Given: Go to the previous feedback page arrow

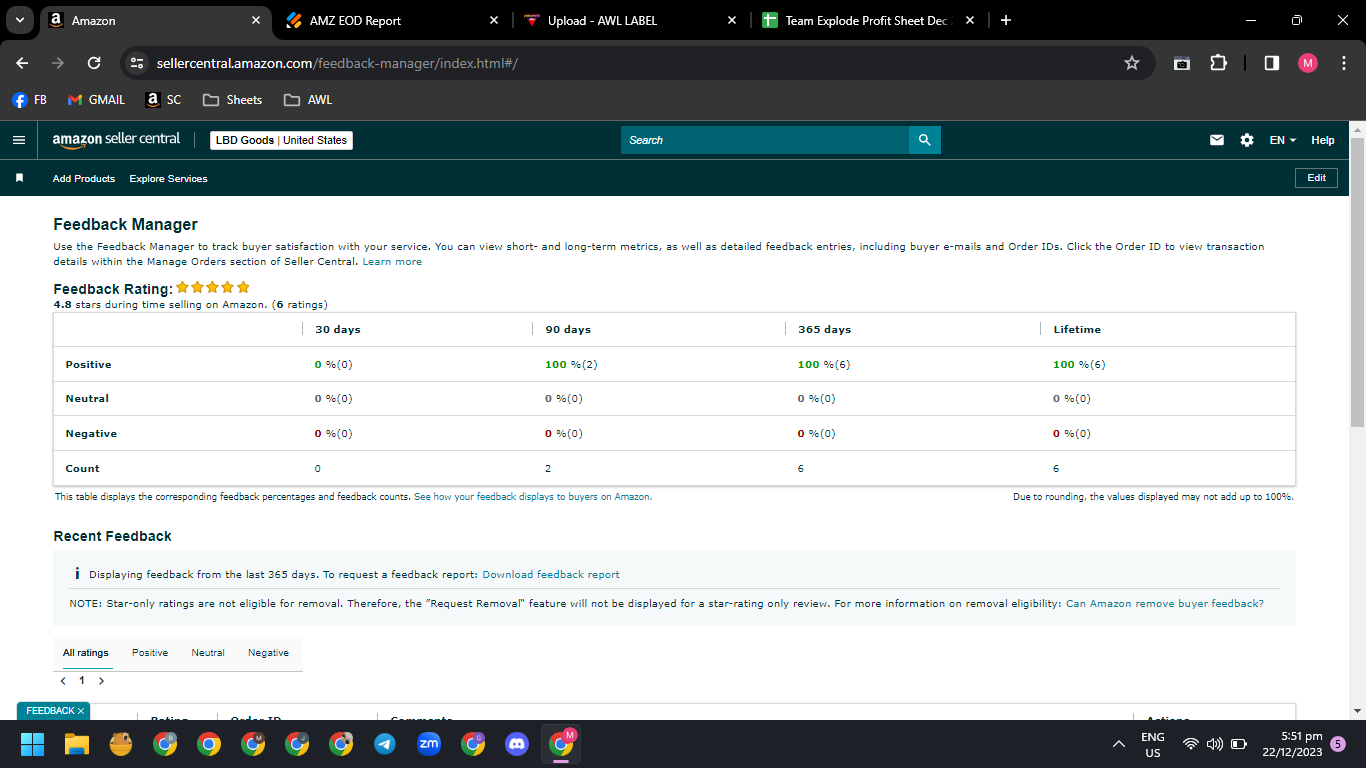Looking at the screenshot, I should point(63,681).
